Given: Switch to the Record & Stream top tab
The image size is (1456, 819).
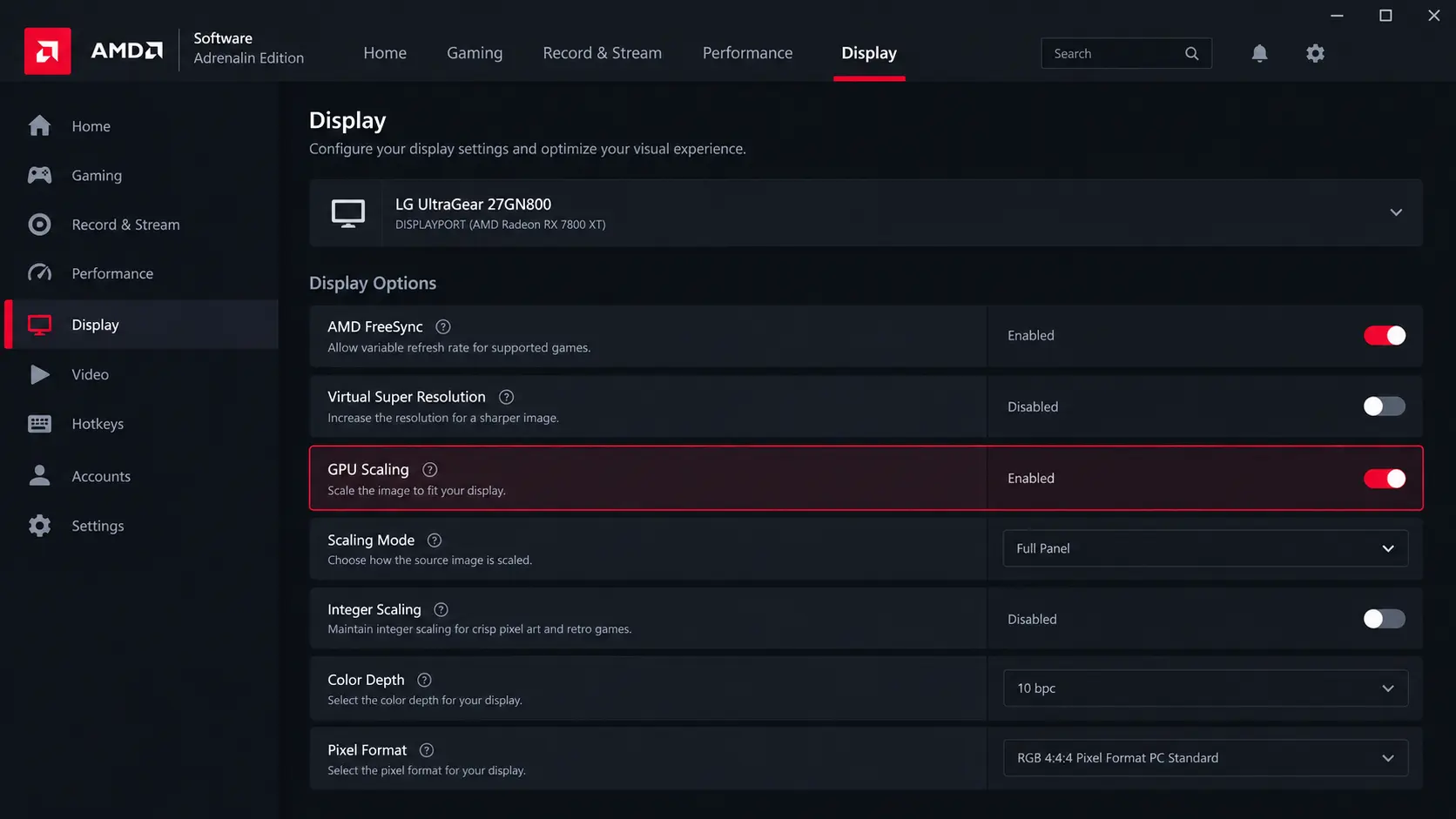Looking at the screenshot, I should click(x=603, y=53).
